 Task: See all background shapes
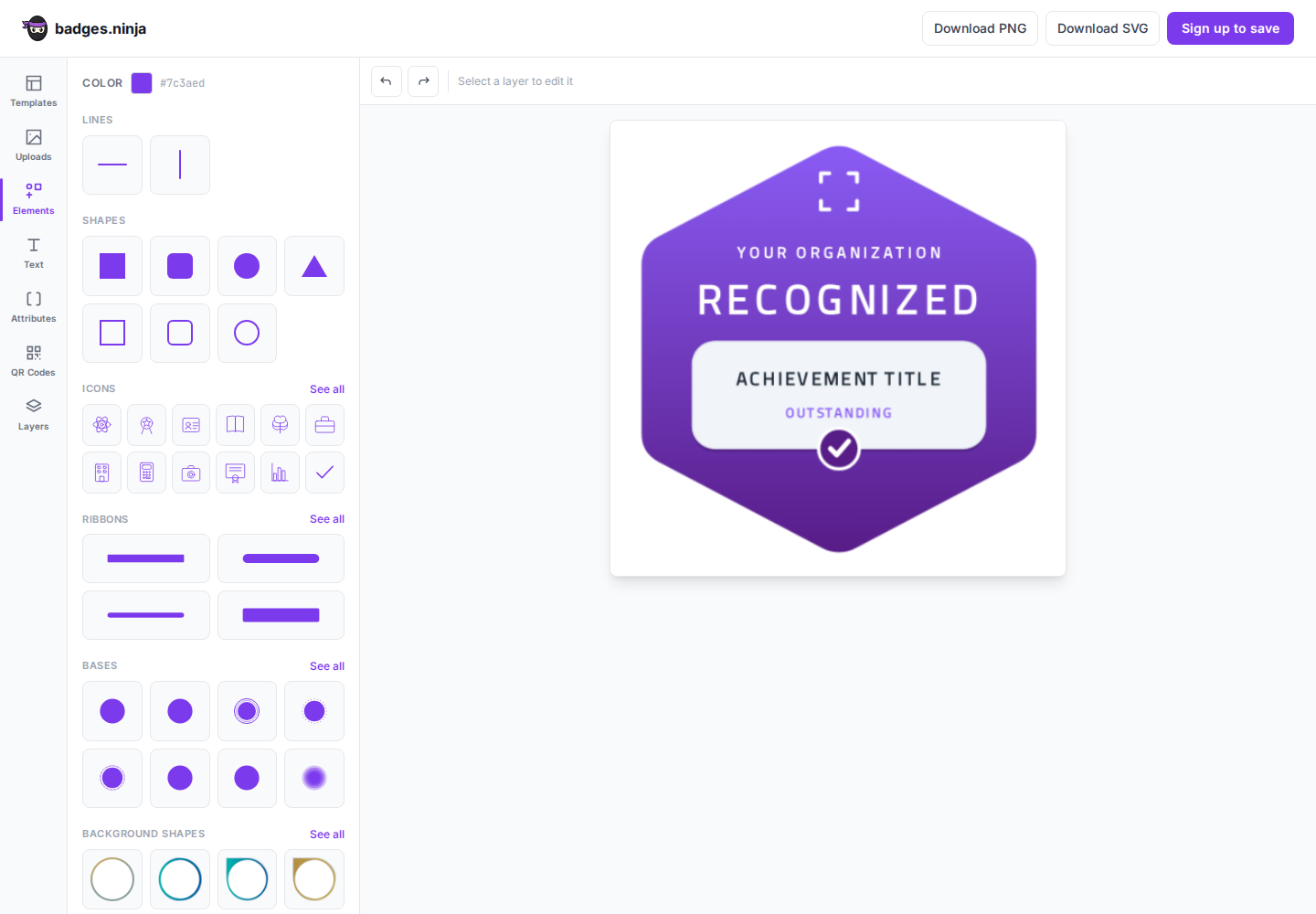click(327, 834)
